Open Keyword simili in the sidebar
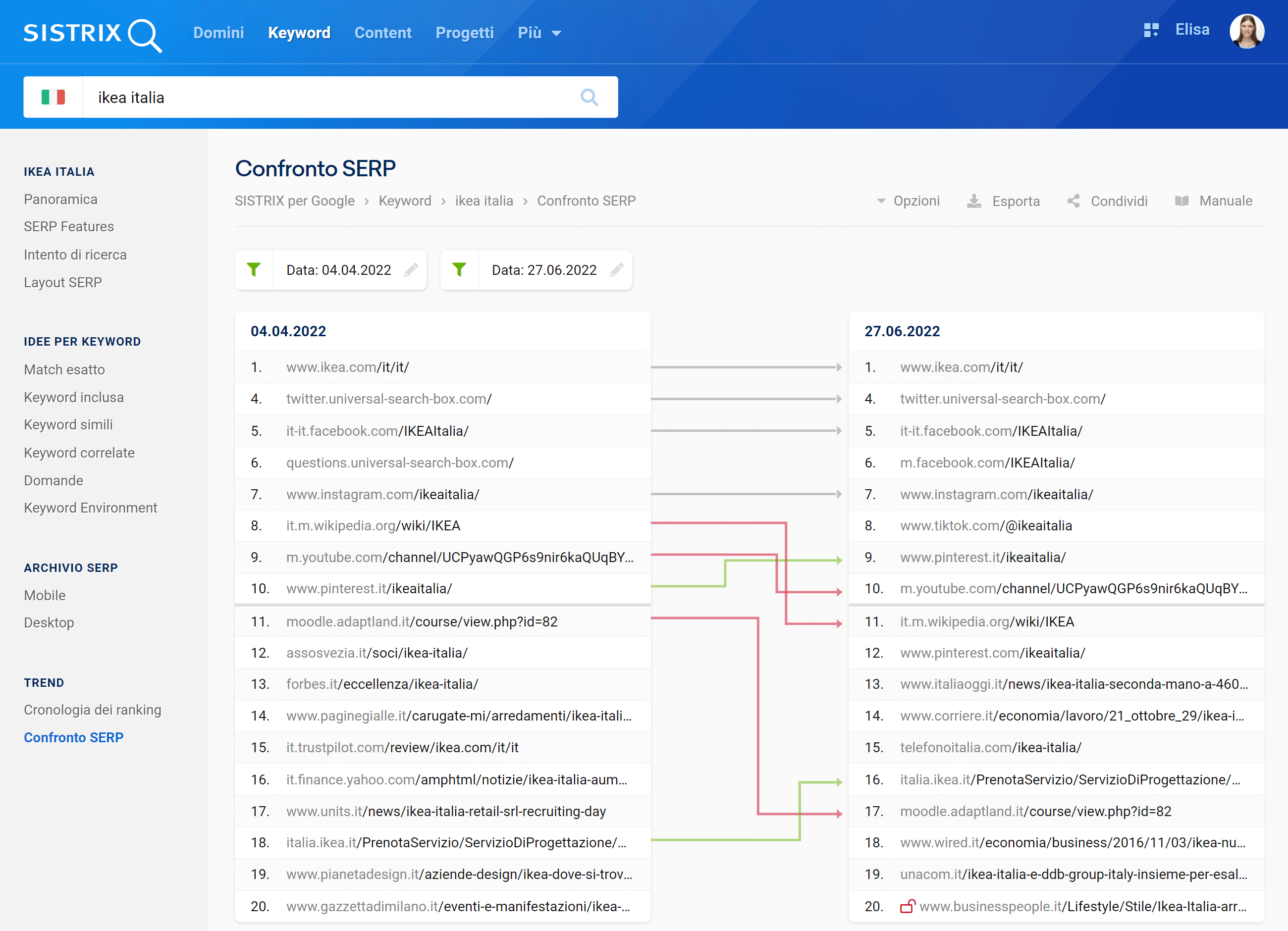This screenshot has height=931, width=1288. point(68,424)
